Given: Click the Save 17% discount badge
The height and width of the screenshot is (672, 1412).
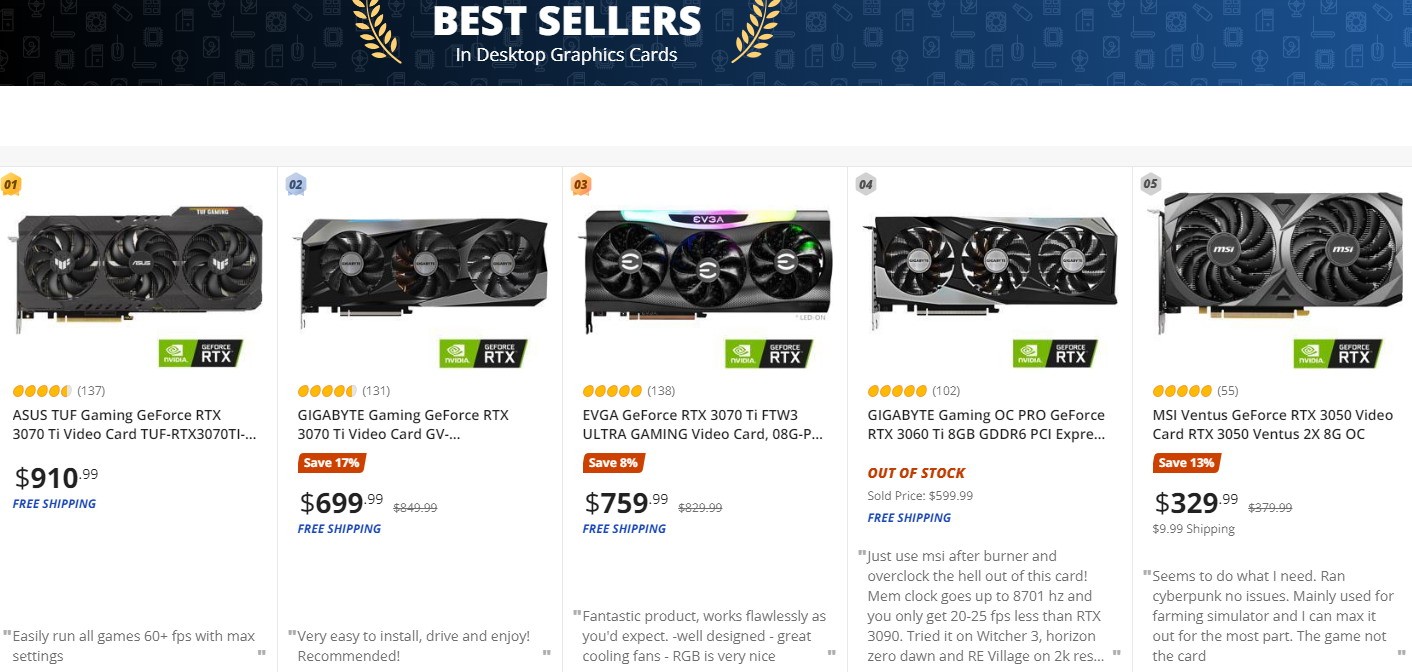Looking at the screenshot, I should 330,463.
